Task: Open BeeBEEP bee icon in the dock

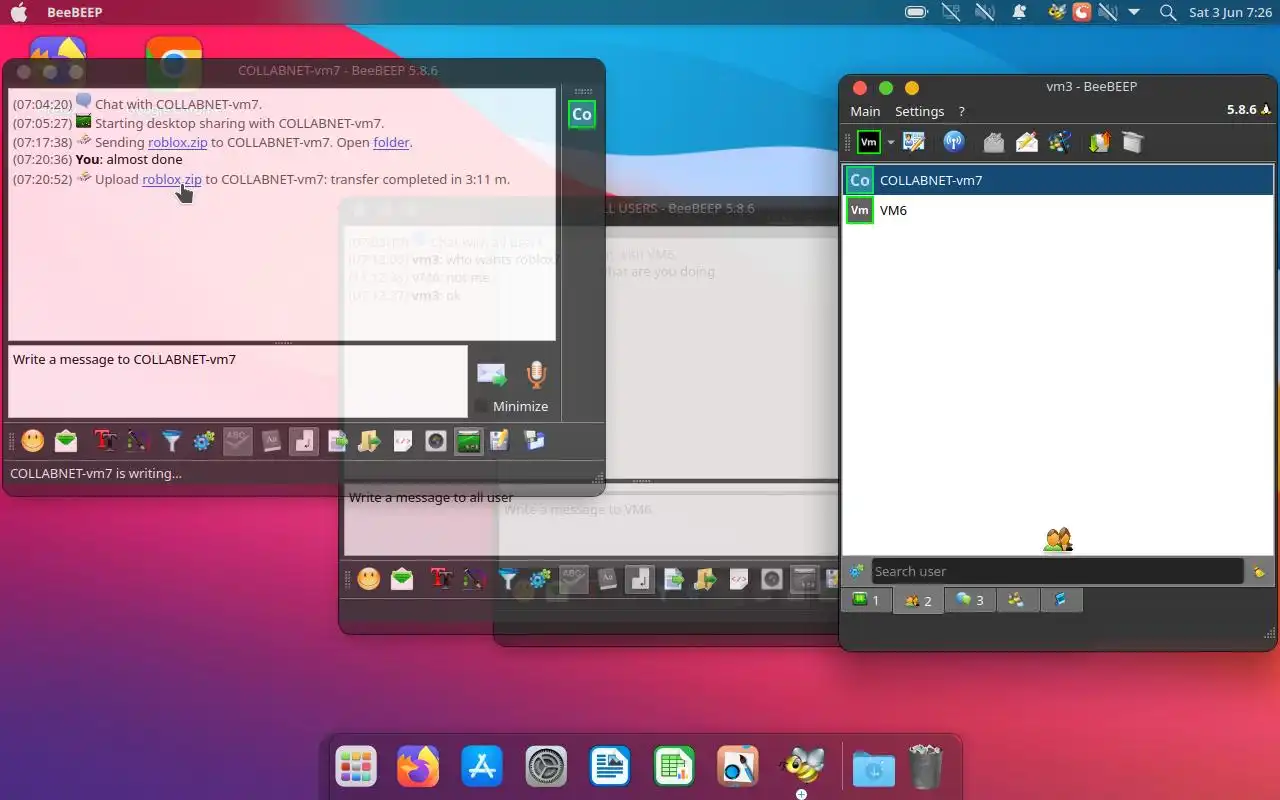Action: tap(802, 766)
